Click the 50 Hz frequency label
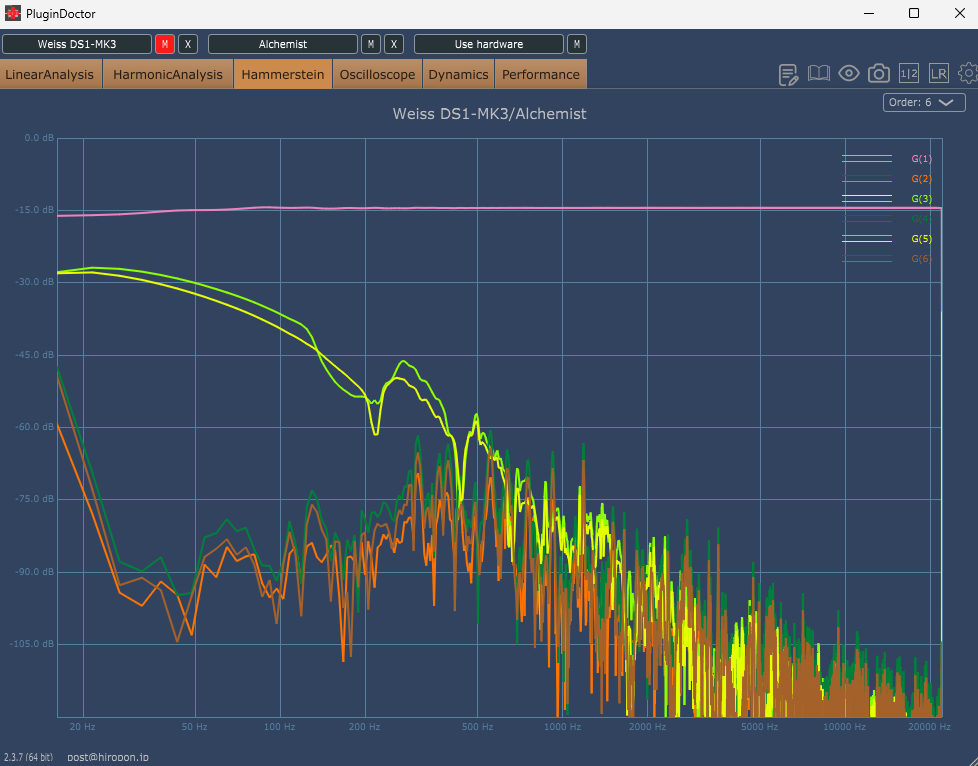This screenshot has height=766, width=978. tap(195, 727)
